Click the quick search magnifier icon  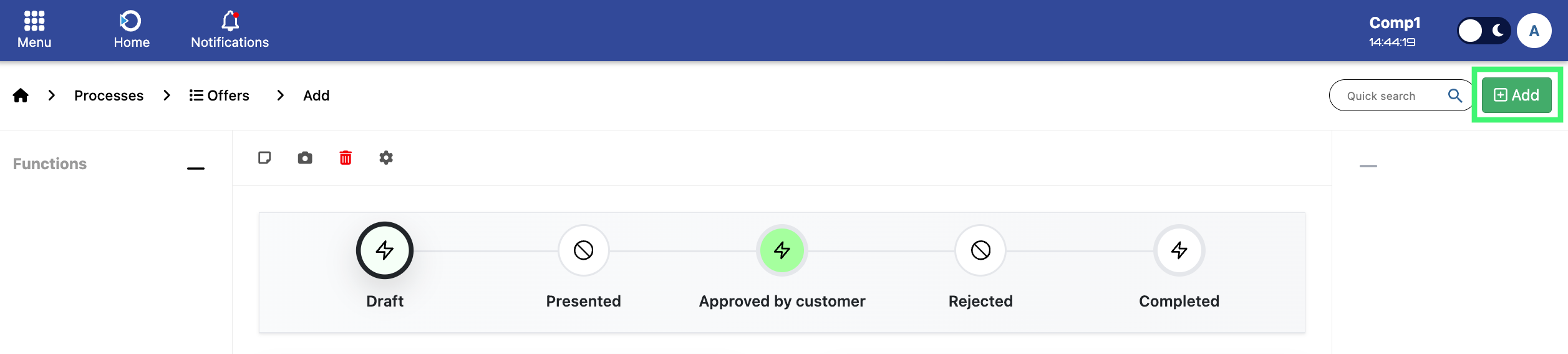(x=1454, y=96)
